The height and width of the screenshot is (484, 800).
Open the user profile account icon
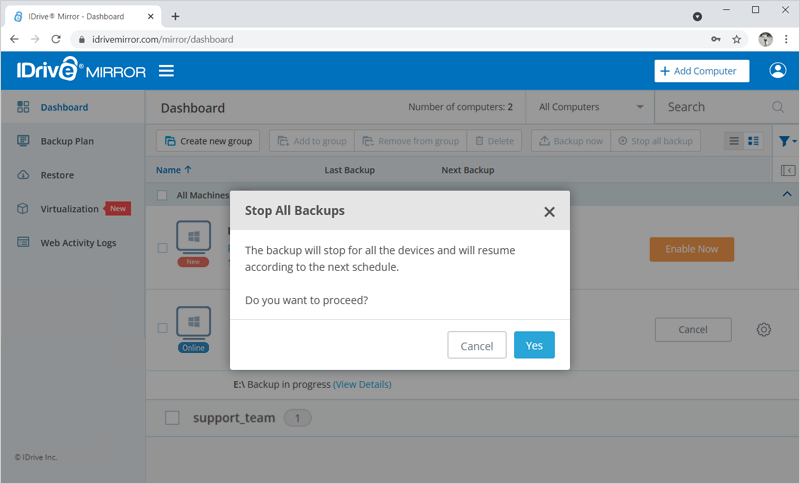point(777,71)
